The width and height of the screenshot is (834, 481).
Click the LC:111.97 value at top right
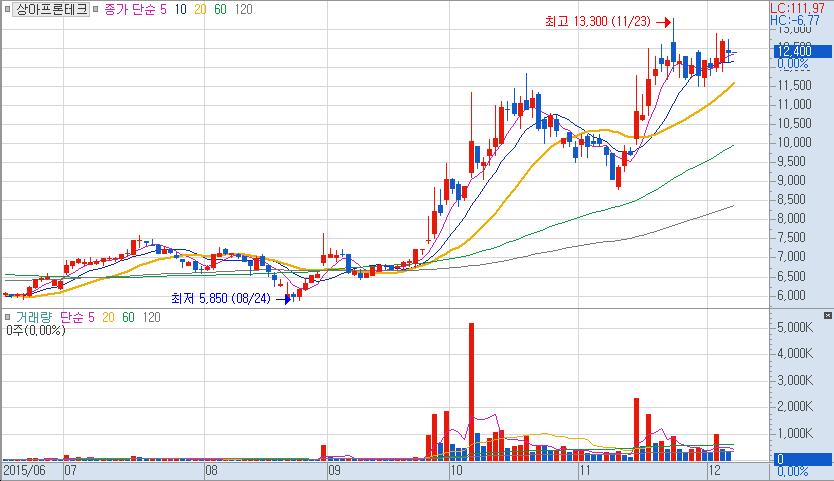point(804,8)
